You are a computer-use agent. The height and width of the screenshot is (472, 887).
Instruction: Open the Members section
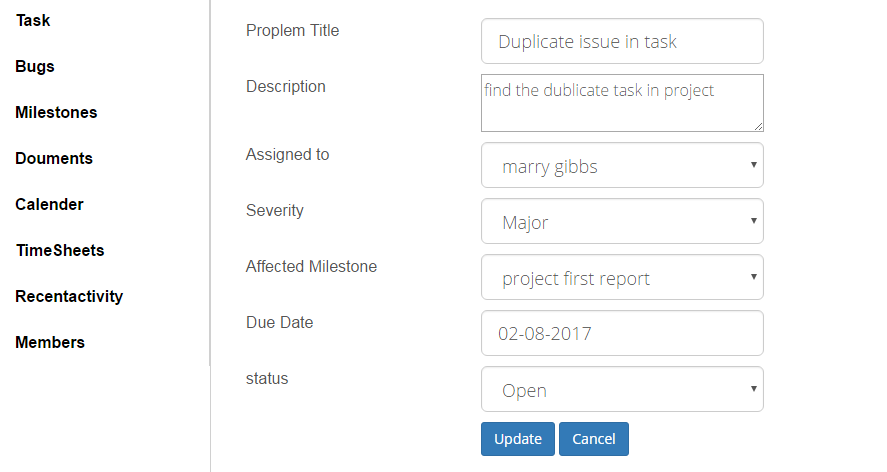[x=50, y=342]
